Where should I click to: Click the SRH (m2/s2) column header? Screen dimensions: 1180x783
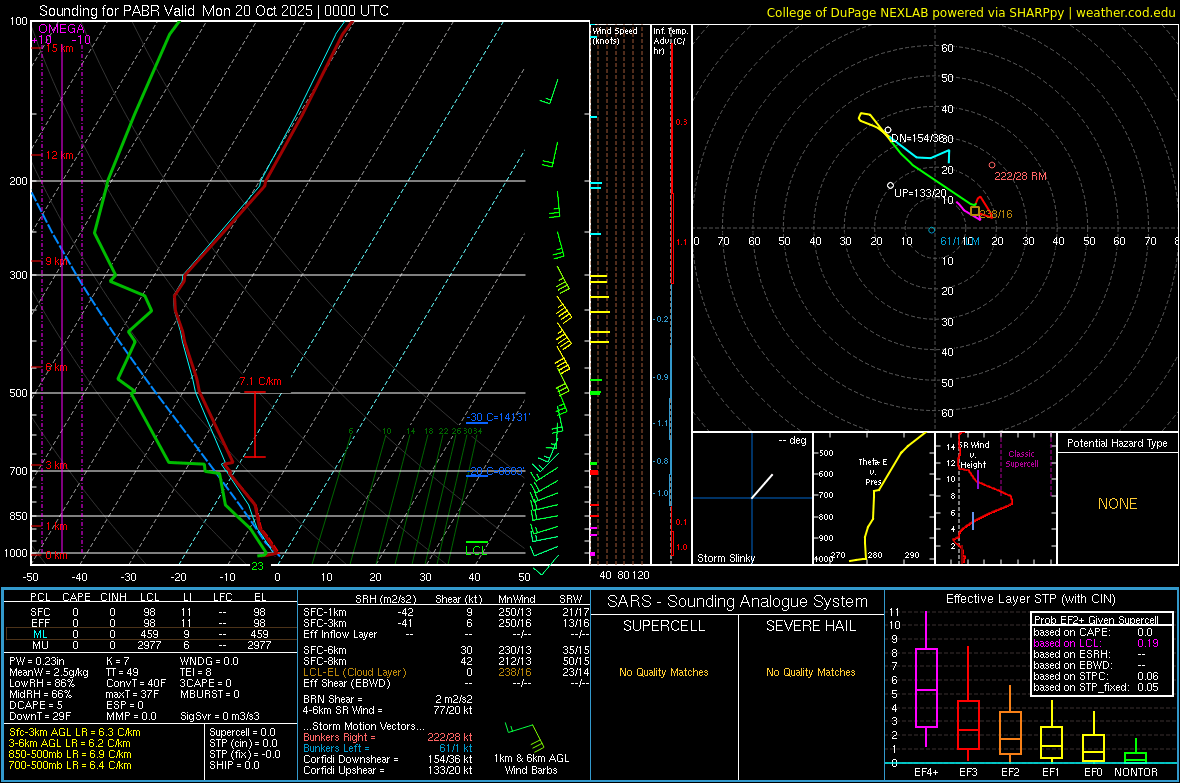[x=385, y=599]
